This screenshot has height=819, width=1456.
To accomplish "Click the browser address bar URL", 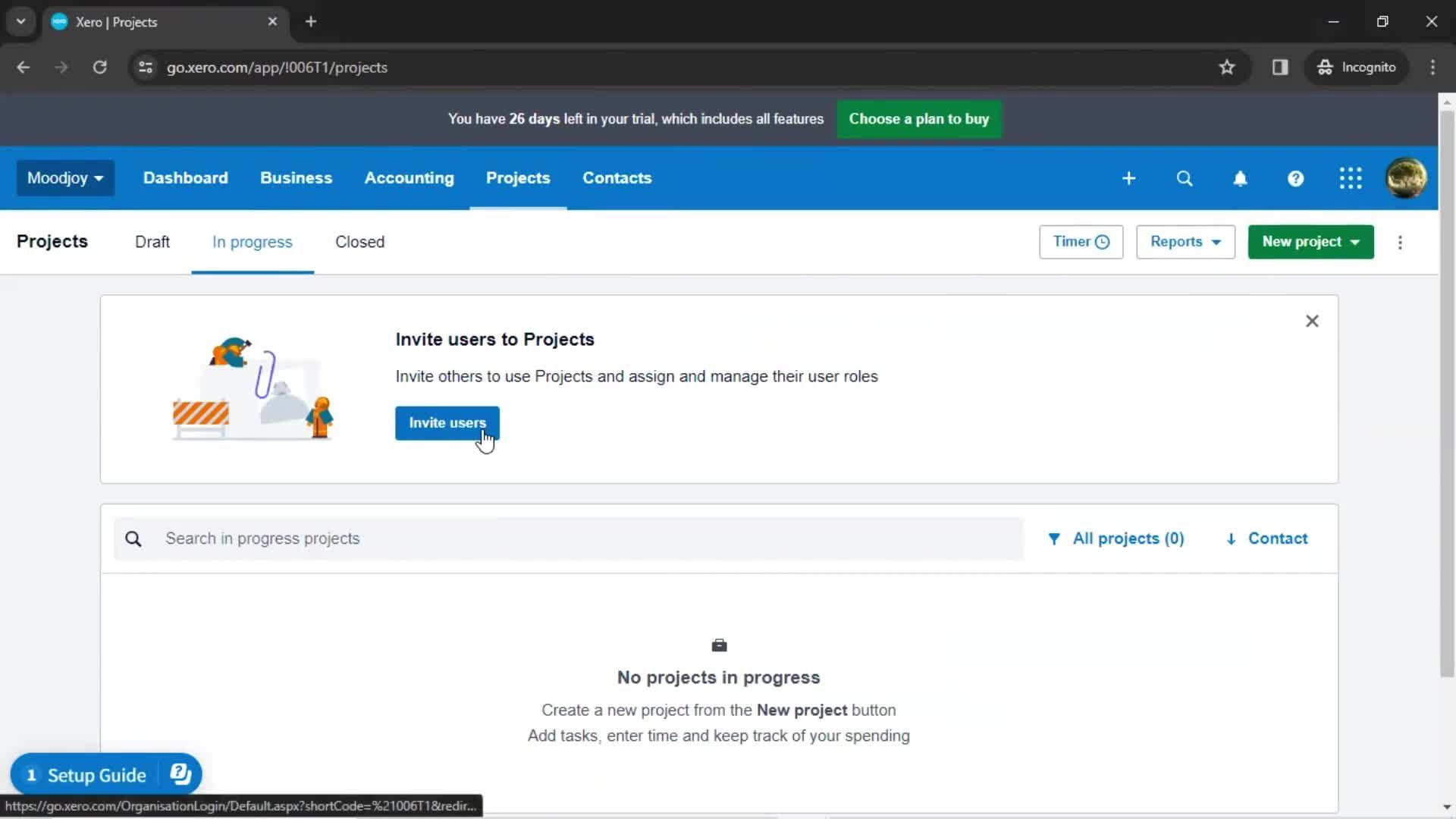I will 277,67.
